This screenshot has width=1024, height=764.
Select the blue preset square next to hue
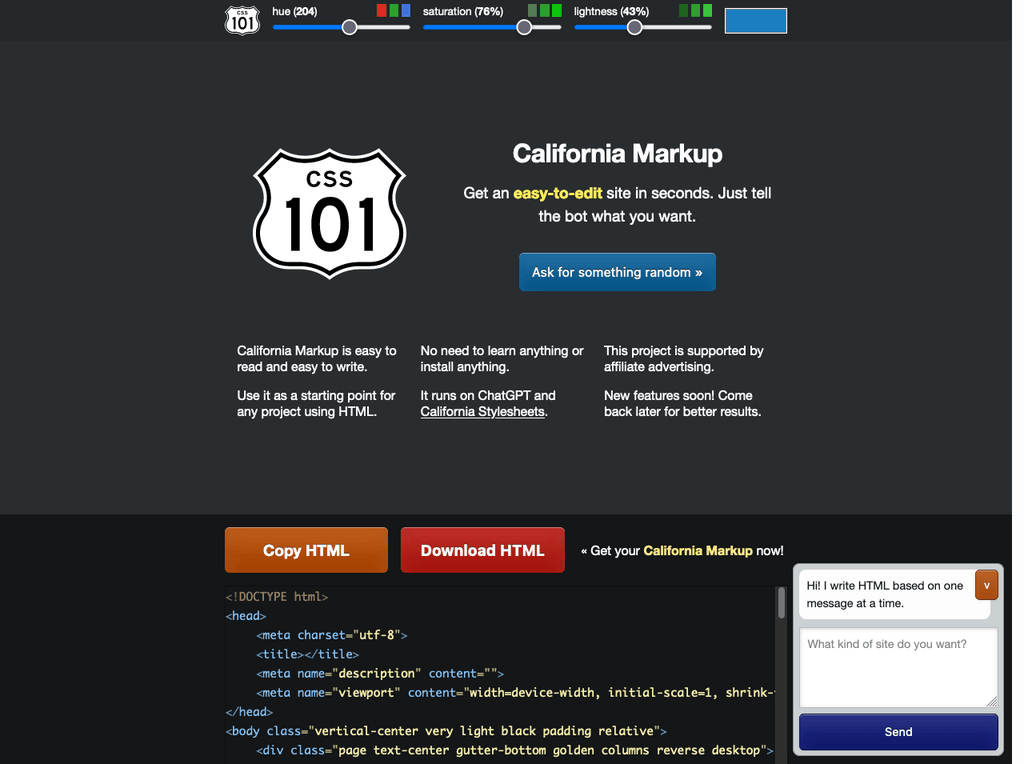[405, 10]
